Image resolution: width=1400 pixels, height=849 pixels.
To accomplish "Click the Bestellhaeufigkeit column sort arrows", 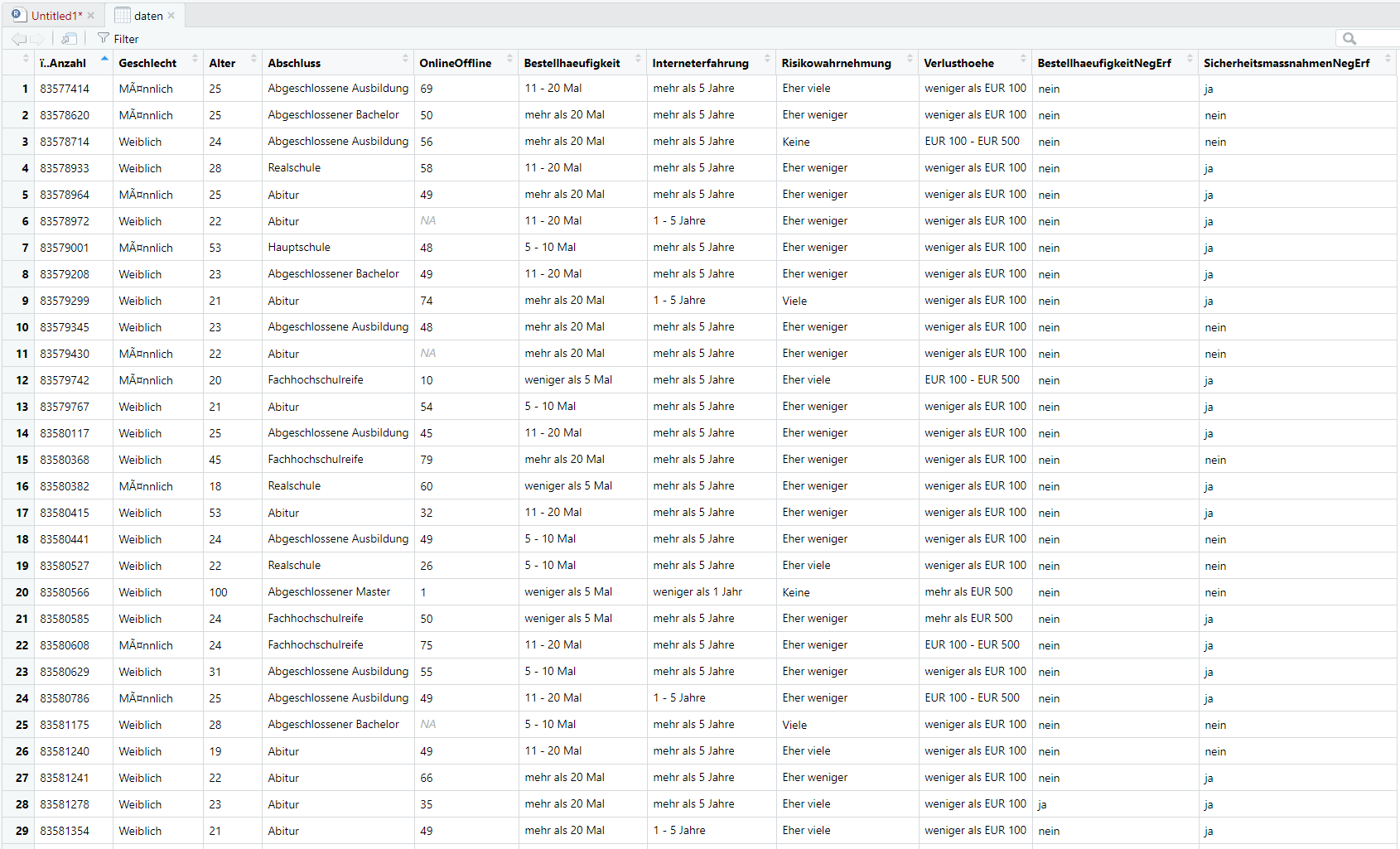I will click(638, 59).
